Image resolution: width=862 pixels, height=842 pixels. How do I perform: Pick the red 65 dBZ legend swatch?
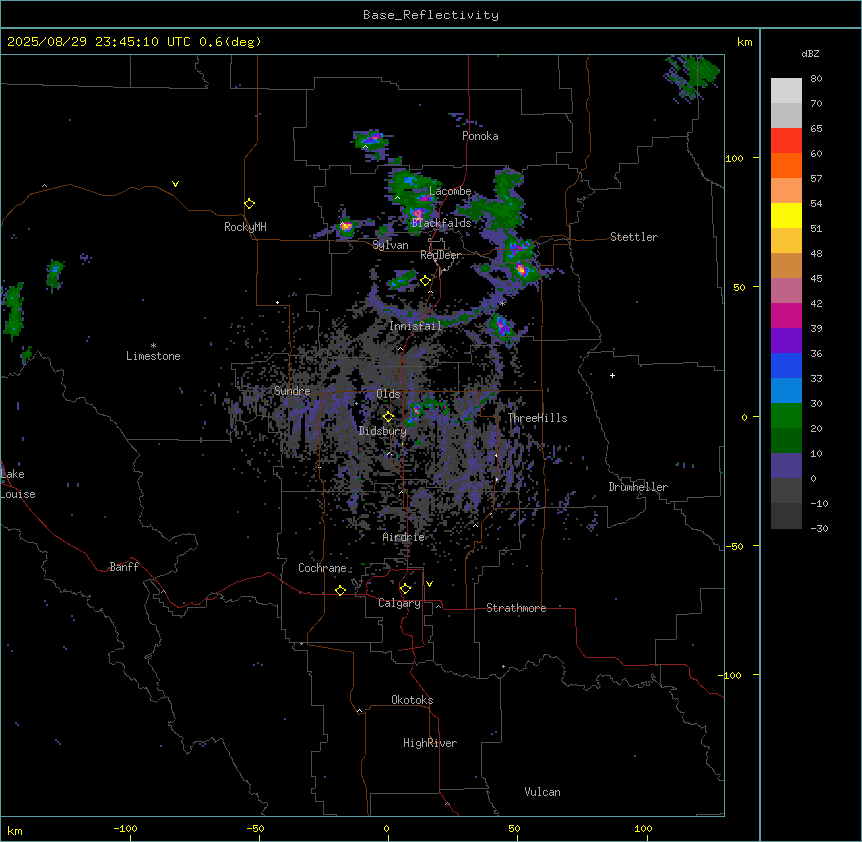coord(786,141)
